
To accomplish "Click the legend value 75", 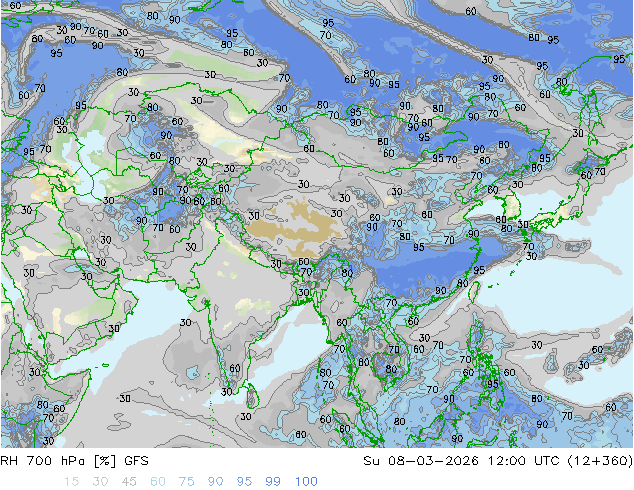I will pos(186,482).
